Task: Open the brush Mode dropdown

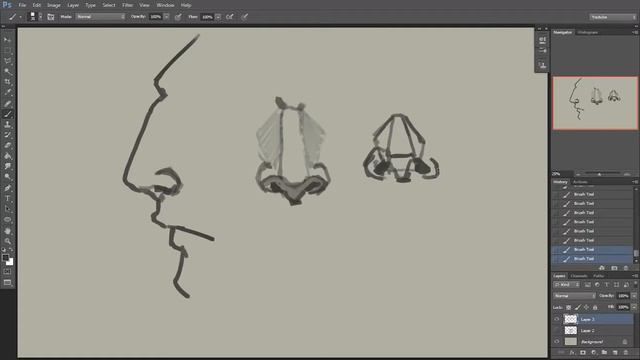Action: 100,17
